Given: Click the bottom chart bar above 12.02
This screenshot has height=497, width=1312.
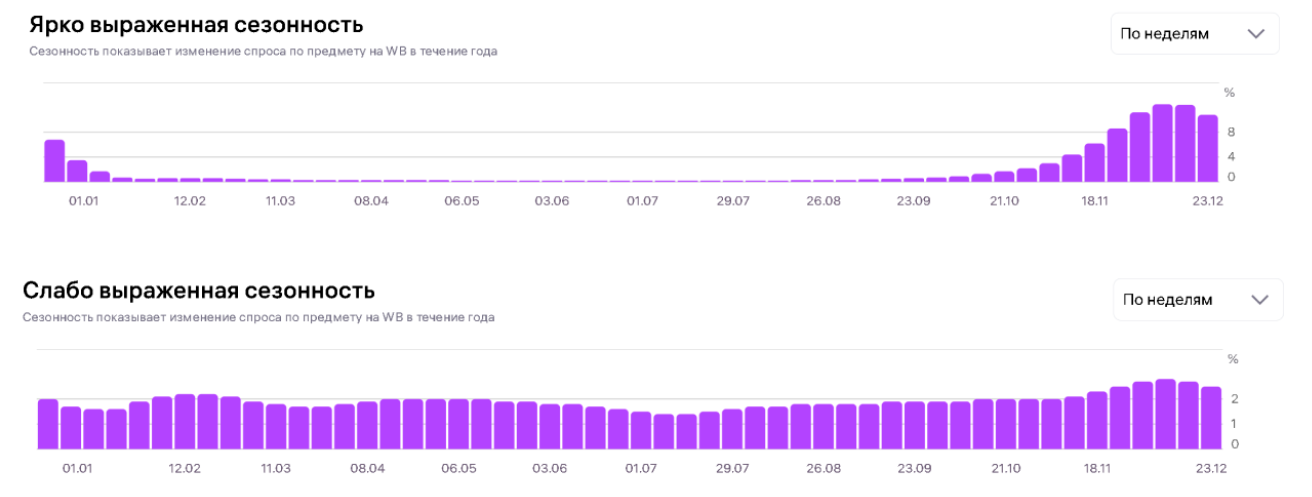Looking at the screenshot, I should pyautogui.click(x=184, y=422).
